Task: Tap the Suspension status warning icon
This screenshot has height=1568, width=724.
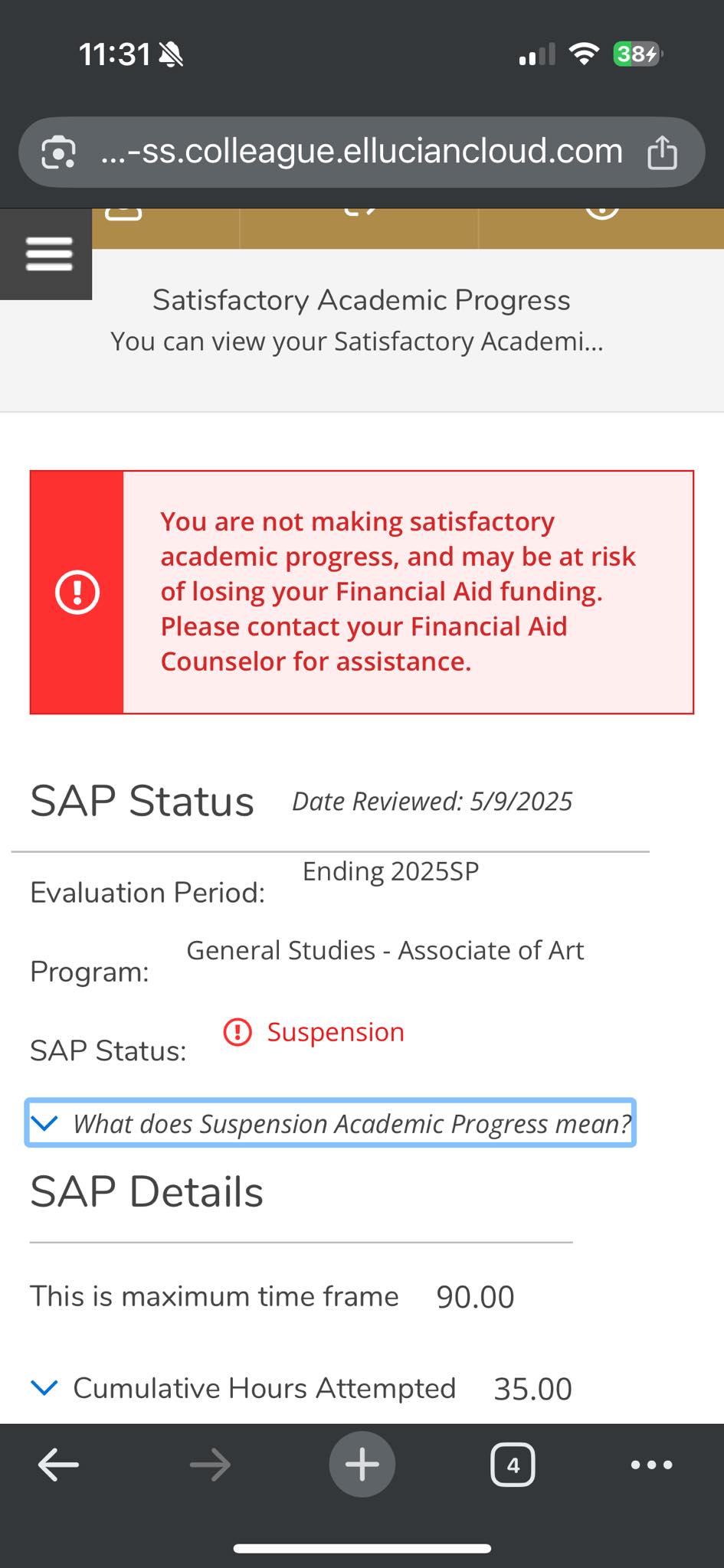Action: [238, 1032]
